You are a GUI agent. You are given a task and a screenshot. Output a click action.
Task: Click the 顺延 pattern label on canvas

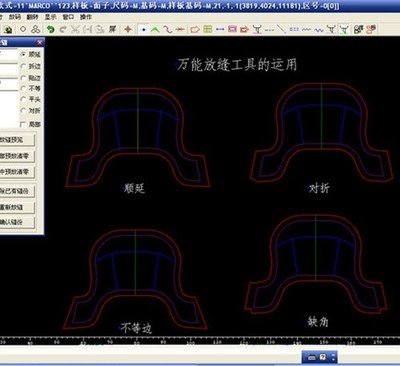pyautogui.click(x=134, y=188)
